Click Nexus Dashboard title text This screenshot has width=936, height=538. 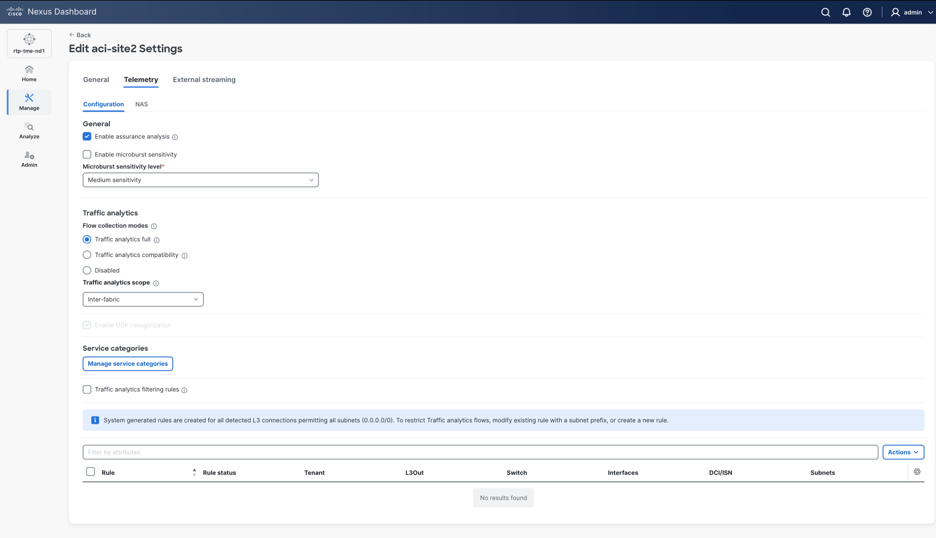click(x=61, y=11)
